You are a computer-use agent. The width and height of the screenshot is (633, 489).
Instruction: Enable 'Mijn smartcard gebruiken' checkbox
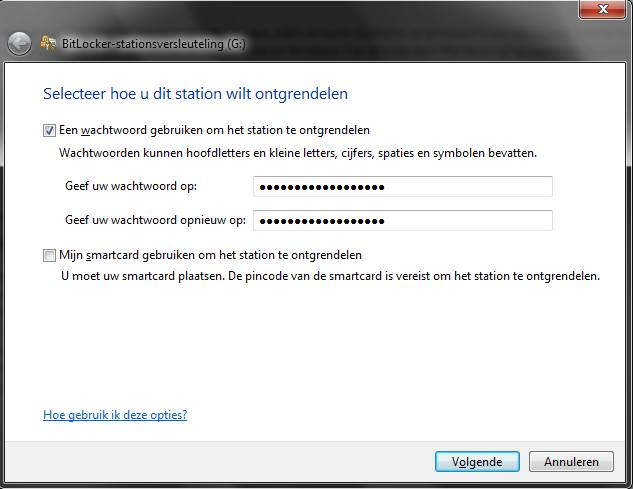49,255
